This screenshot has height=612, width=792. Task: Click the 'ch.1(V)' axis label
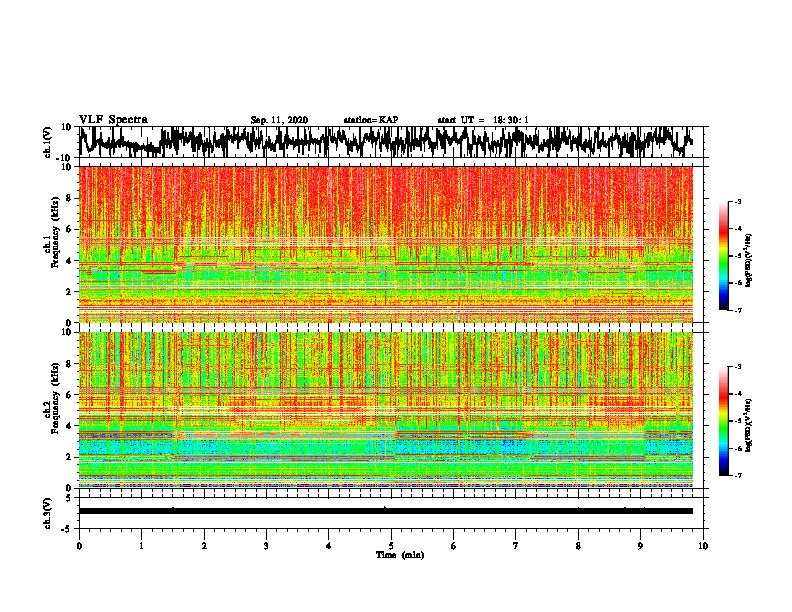tap(48, 142)
